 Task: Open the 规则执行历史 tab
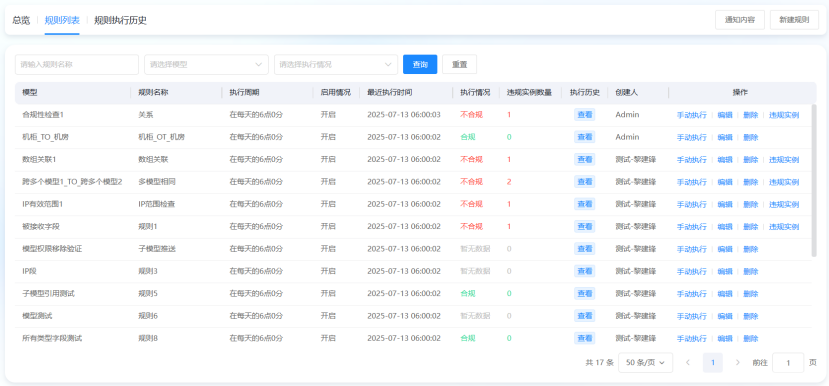click(x=120, y=21)
